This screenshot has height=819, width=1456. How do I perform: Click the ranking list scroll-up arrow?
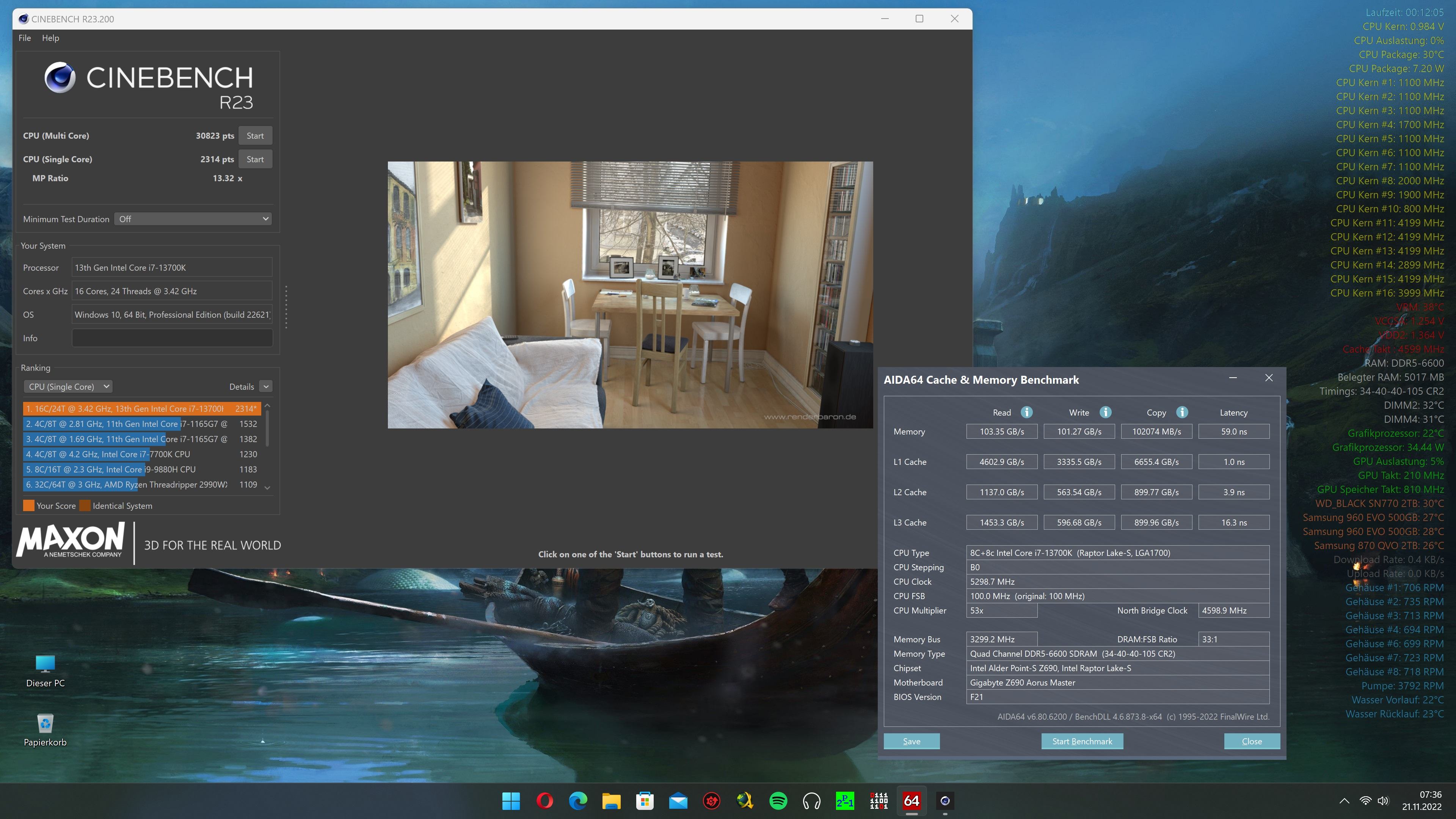(267, 406)
